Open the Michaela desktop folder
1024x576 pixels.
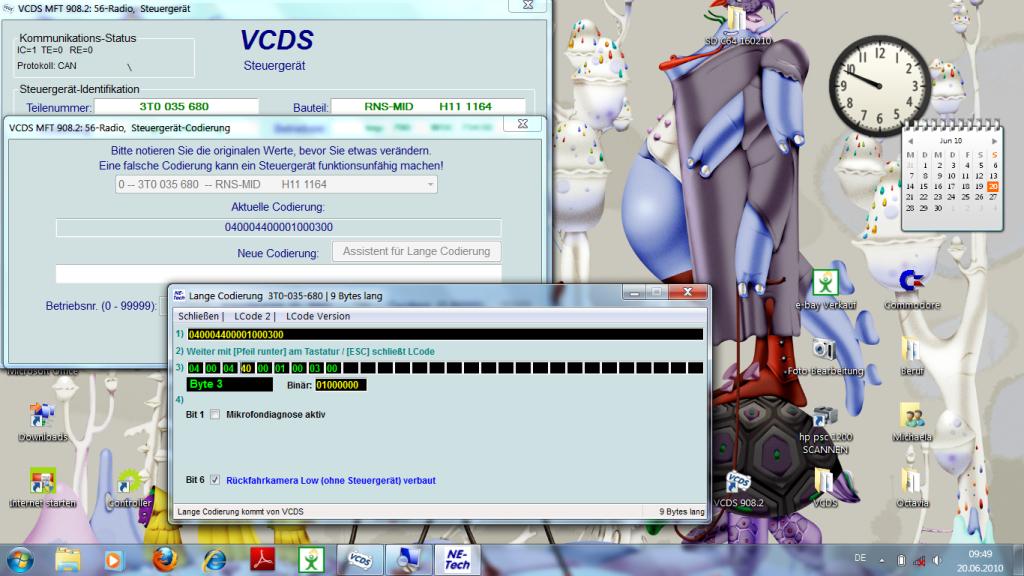[912, 423]
